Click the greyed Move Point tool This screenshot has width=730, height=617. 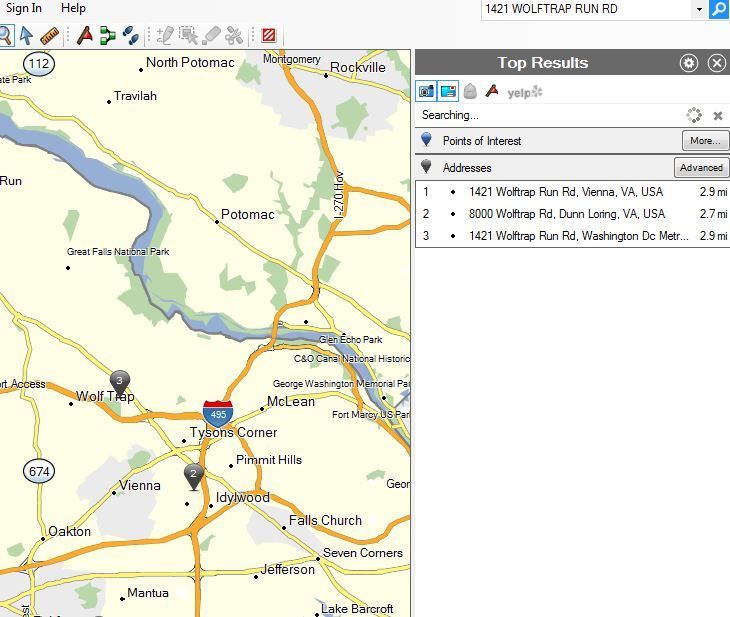coord(188,35)
